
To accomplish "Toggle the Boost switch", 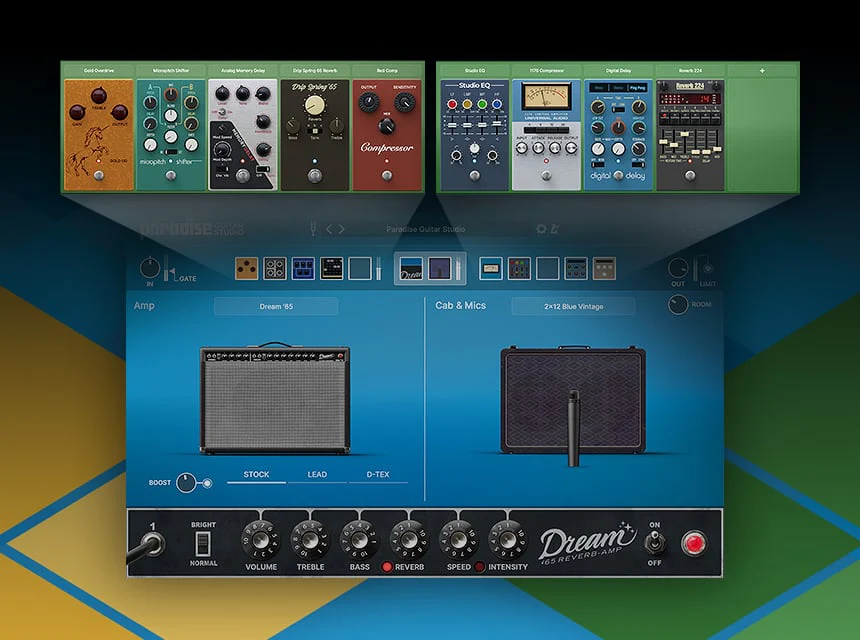I will coord(188,483).
